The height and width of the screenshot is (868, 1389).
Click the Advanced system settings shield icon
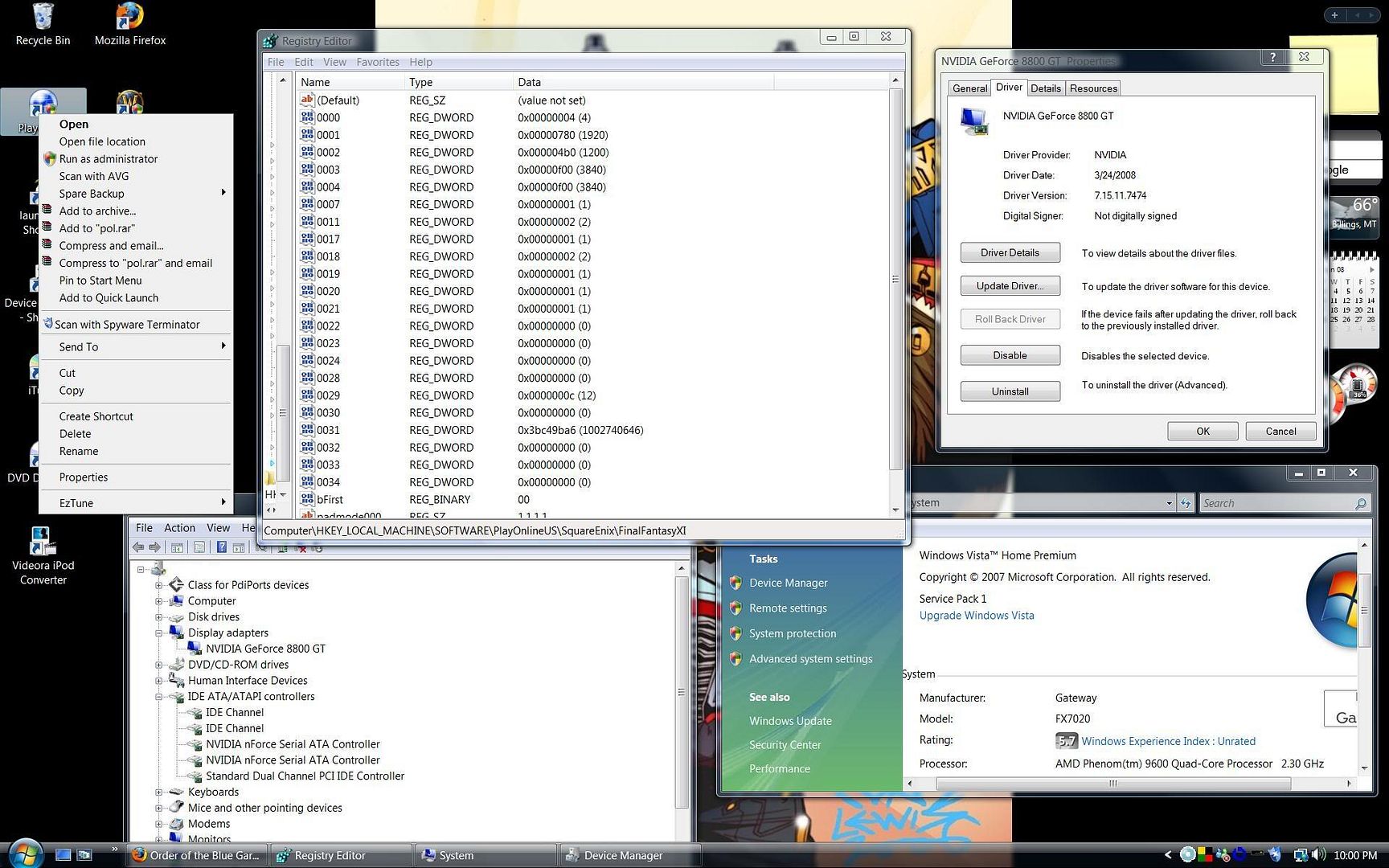coord(735,659)
